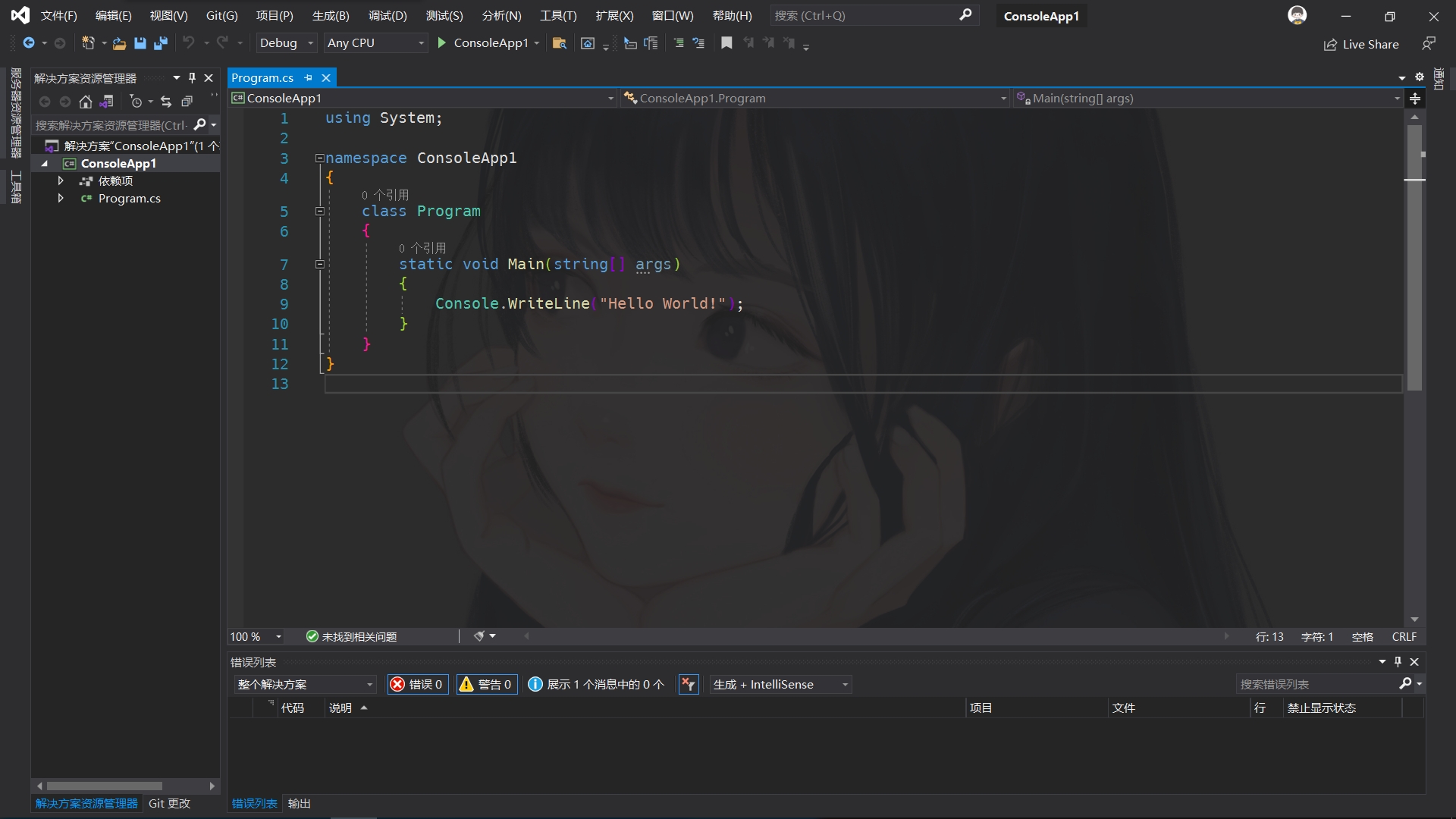Expand the Program.cs tree node
Screen dimensions: 1456x819
pos(61,199)
